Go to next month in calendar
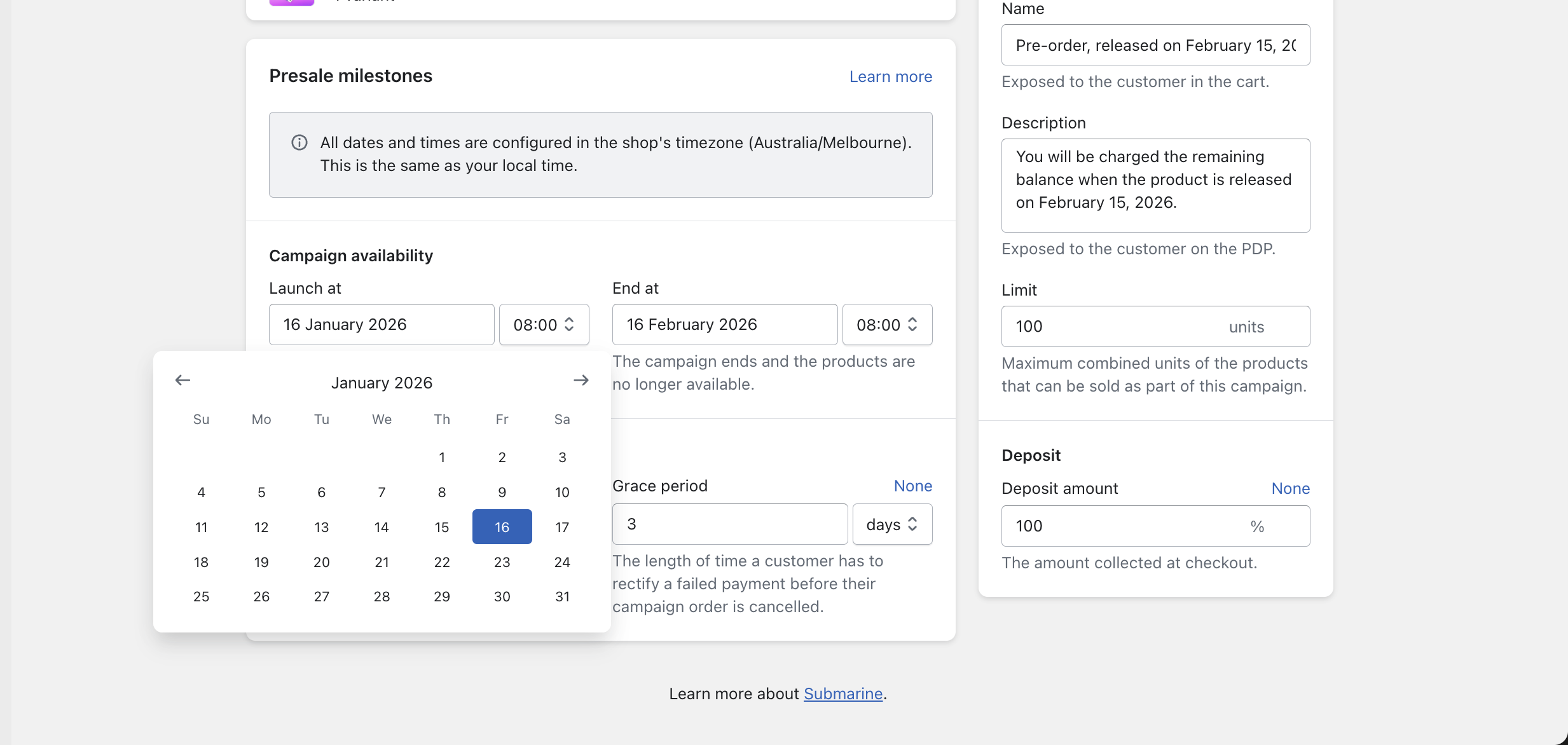Image resolution: width=1568 pixels, height=745 pixels. coord(581,380)
